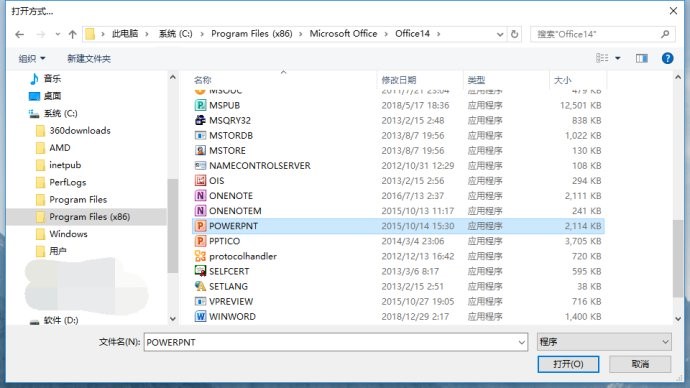Click 系统 (C:) breadcrumb
690x388 pixels.
[x=176, y=34]
